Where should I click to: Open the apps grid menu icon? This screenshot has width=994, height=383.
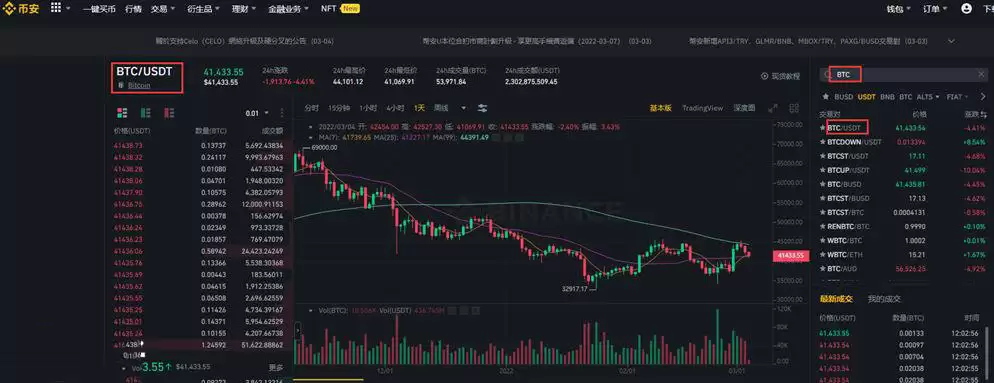tap(56, 8)
